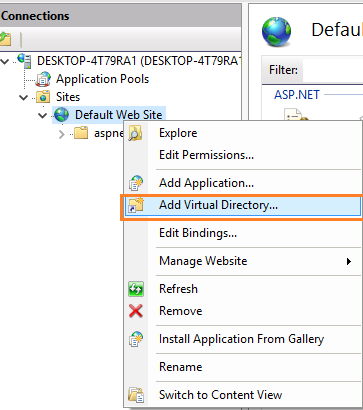
Task: Choose Edit Permissions... from context menu
Action: [206, 155]
